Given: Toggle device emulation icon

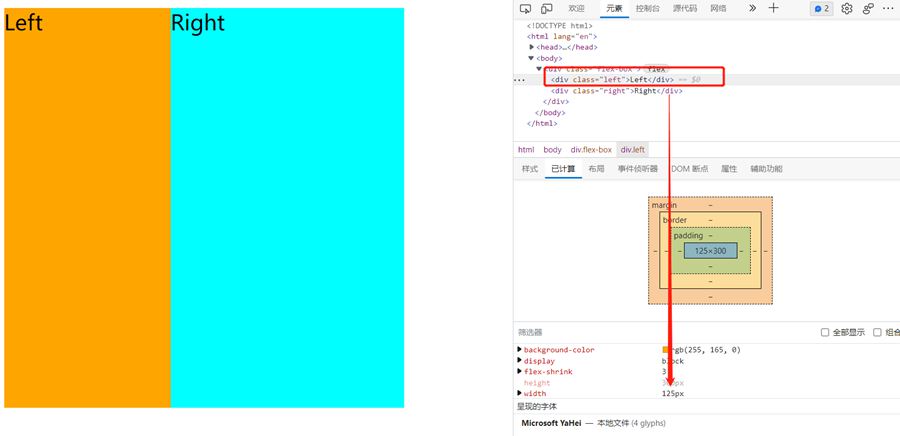Looking at the screenshot, I should (x=548, y=8).
